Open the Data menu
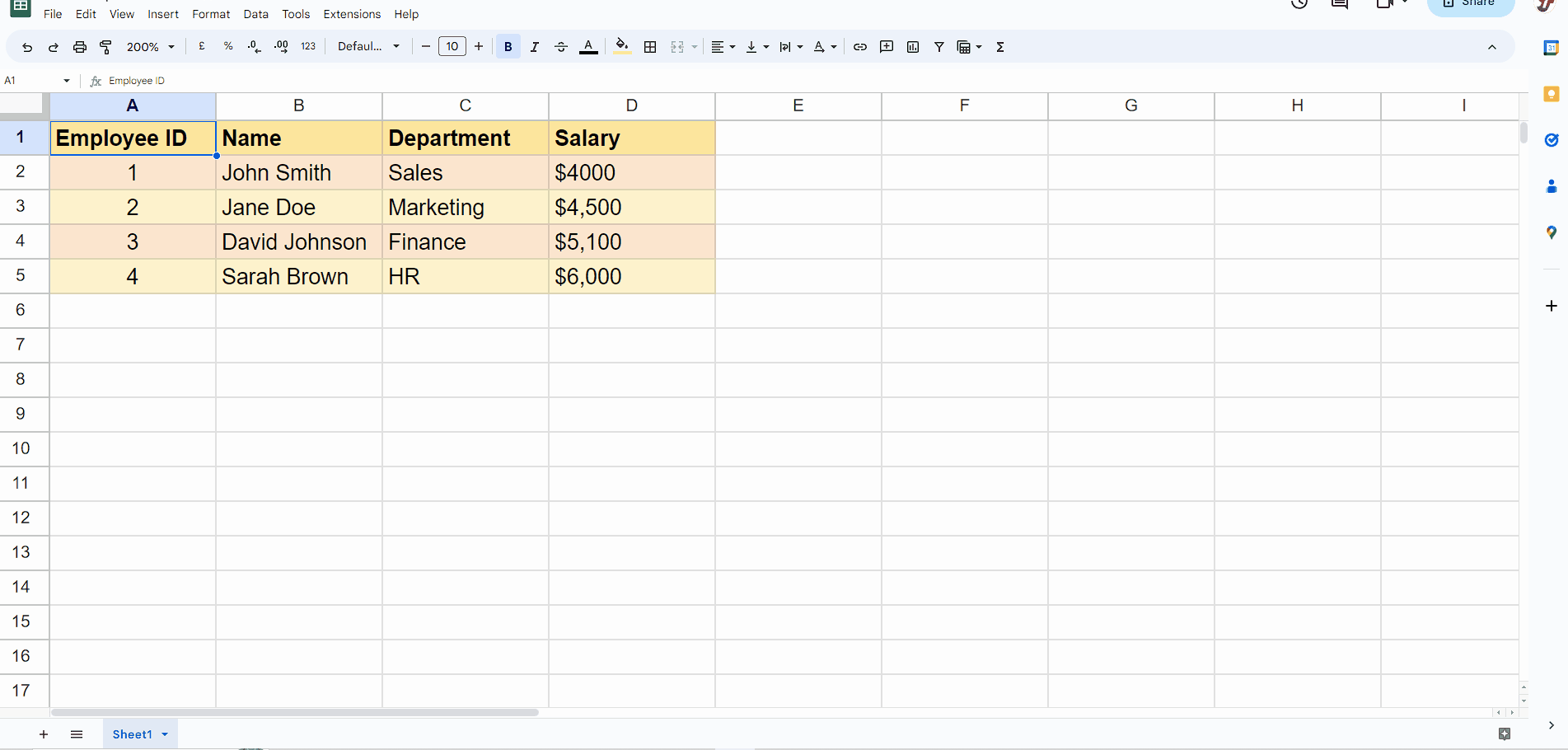This screenshot has height=750, width=1568. [255, 13]
